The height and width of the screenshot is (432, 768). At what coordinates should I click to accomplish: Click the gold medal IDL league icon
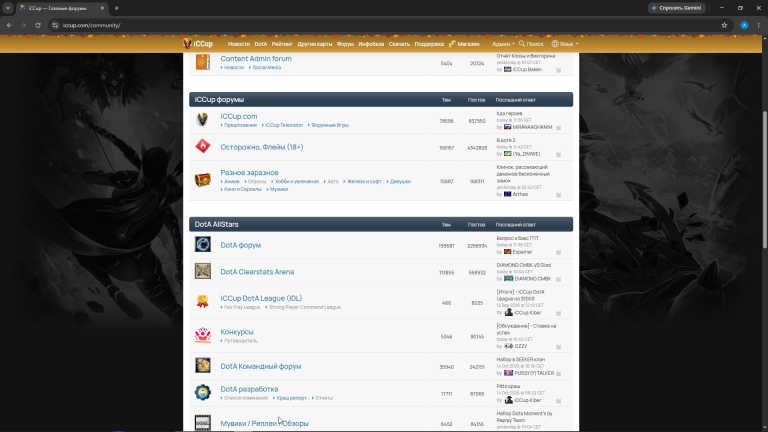203,301
